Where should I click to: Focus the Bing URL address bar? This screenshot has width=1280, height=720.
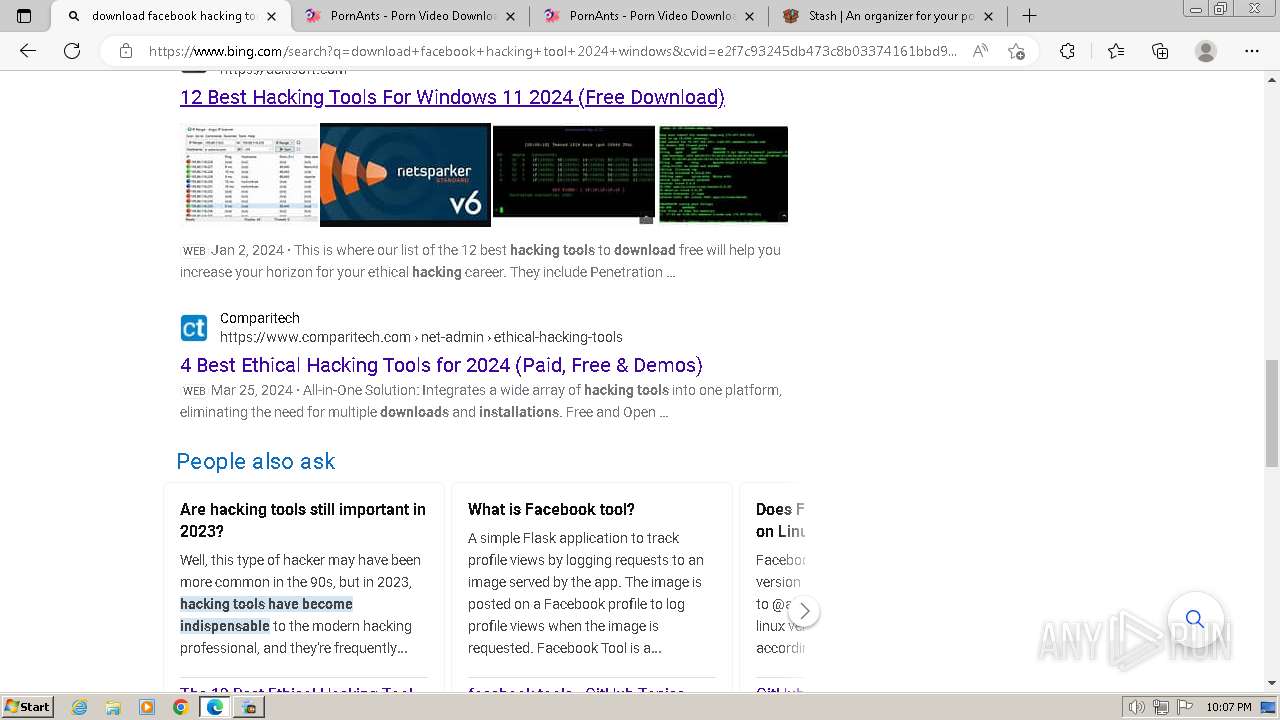[552, 51]
